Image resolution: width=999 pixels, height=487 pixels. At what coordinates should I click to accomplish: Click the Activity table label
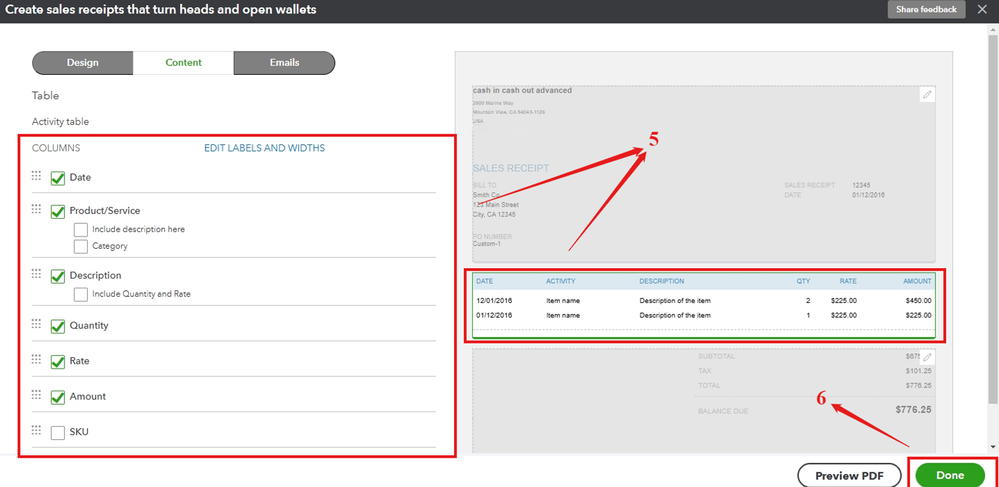[x=61, y=121]
